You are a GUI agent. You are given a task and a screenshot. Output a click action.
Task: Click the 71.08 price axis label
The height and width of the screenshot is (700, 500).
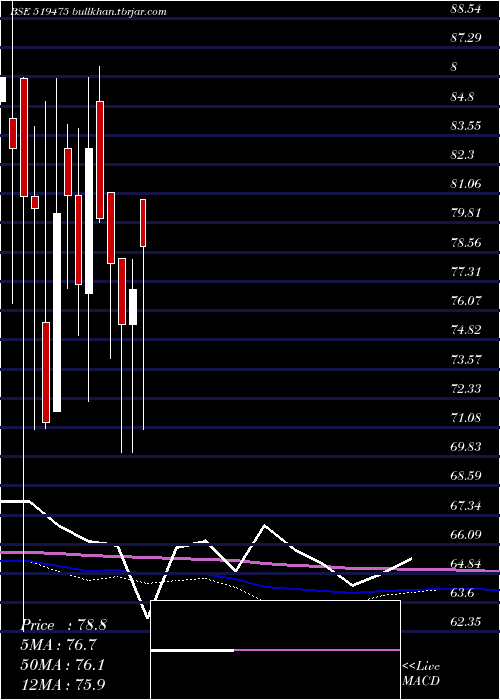tap(466, 418)
